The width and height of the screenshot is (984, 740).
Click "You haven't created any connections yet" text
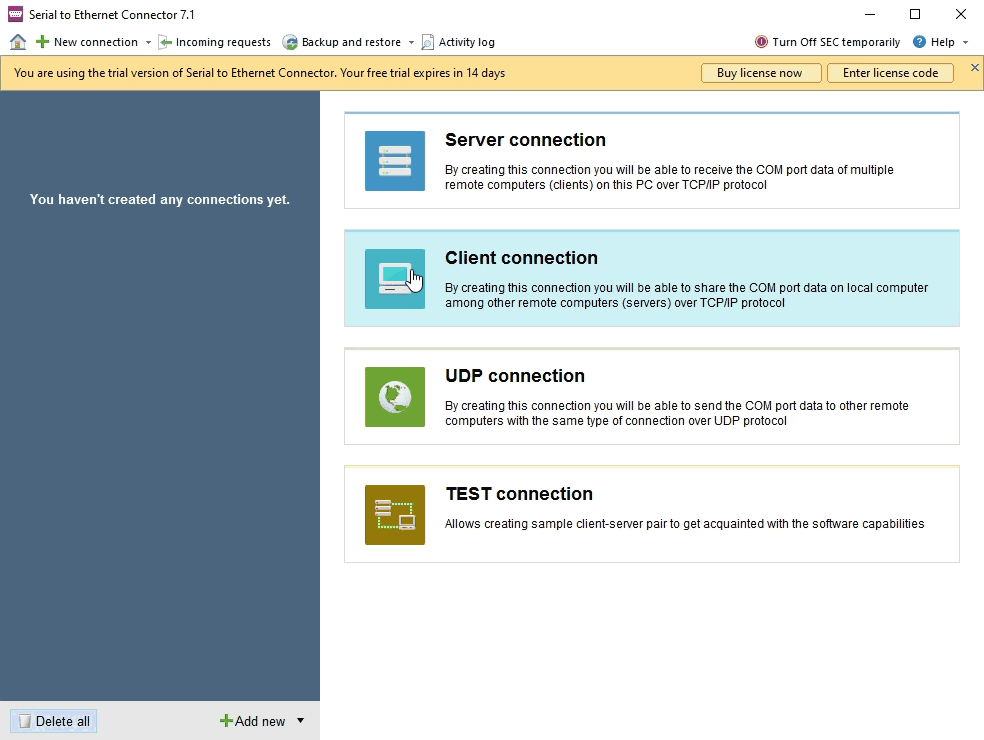click(159, 200)
